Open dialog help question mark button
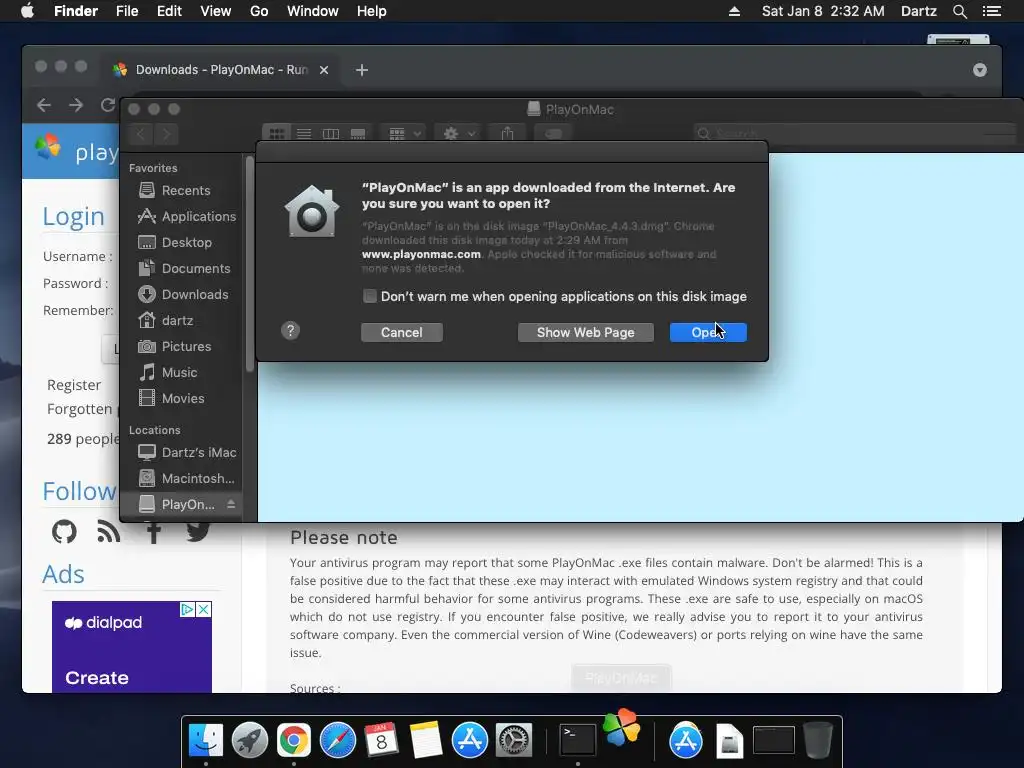The height and width of the screenshot is (768, 1024). click(291, 330)
